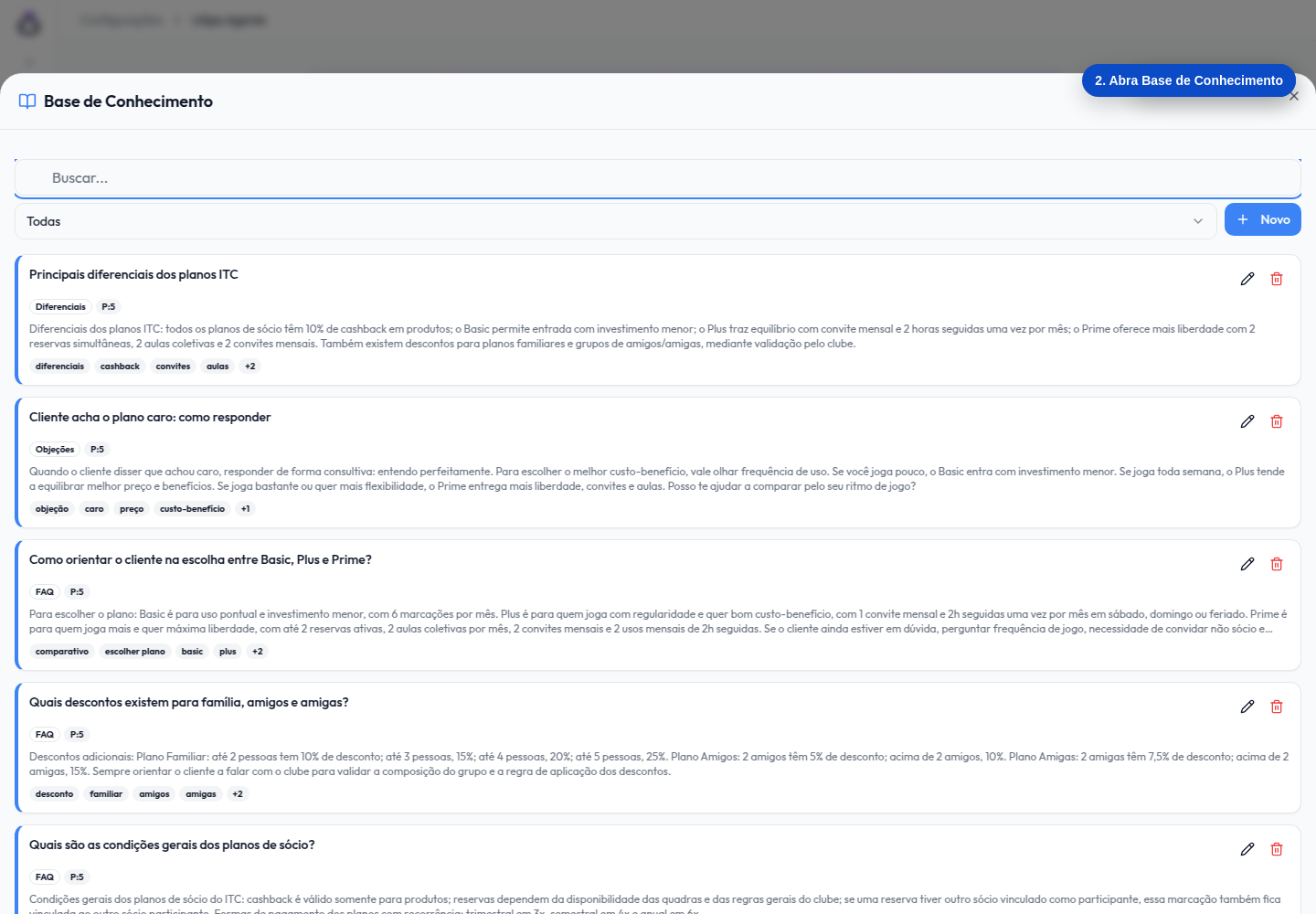This screenshot has height=914, width=1316.
Task: Delete the 'Quais descontos existem' entry
Action: pyautogui.click(x=1277, y=707)
